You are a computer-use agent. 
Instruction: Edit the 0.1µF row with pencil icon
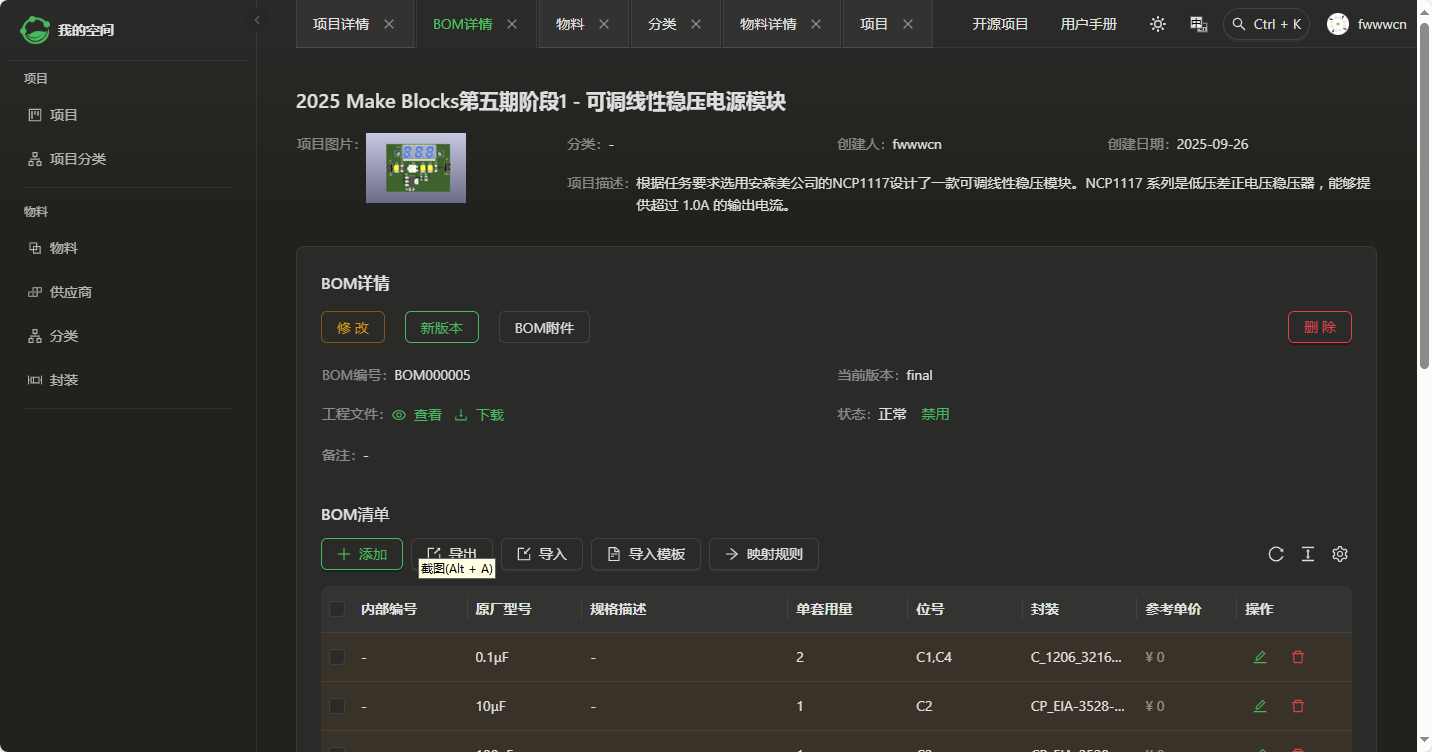(x=1260, y=657)
